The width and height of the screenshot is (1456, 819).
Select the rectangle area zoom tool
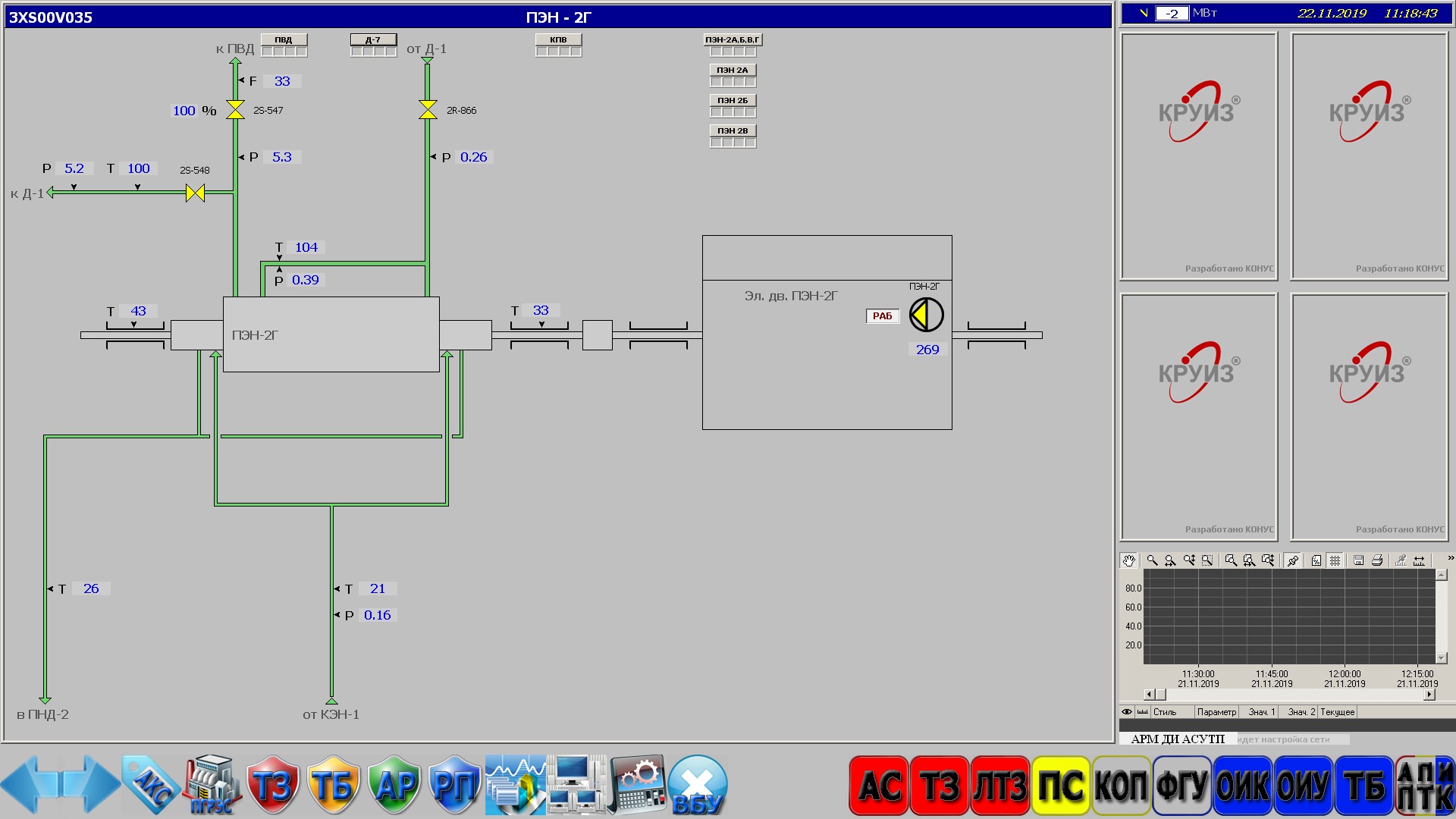[1207, 560]
